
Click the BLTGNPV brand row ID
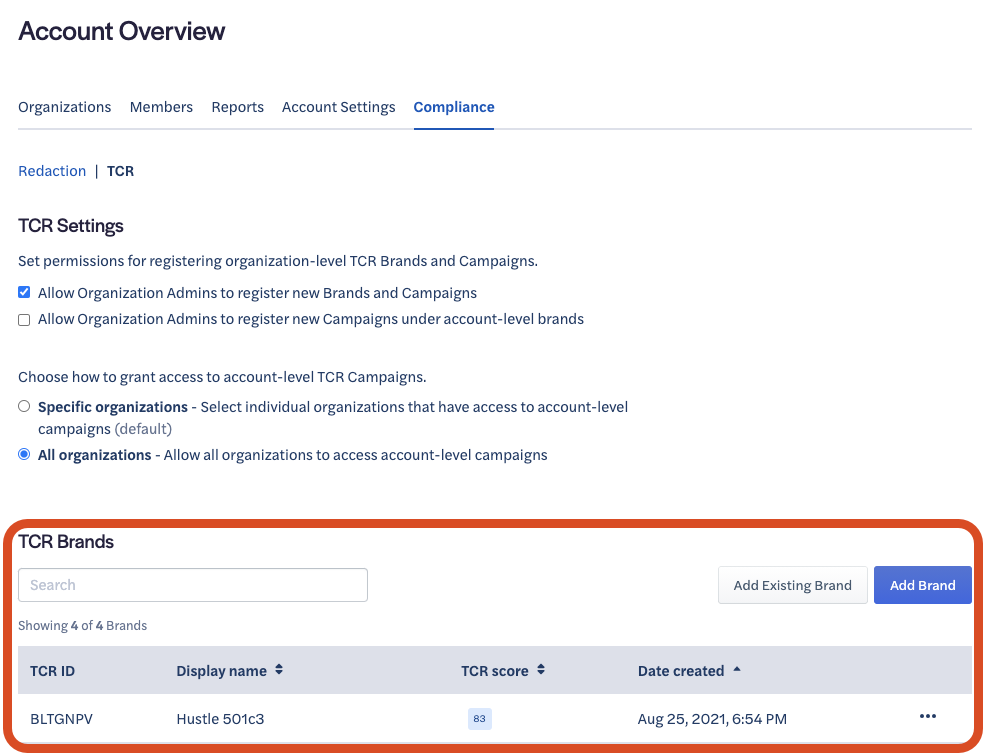point(61,719)
